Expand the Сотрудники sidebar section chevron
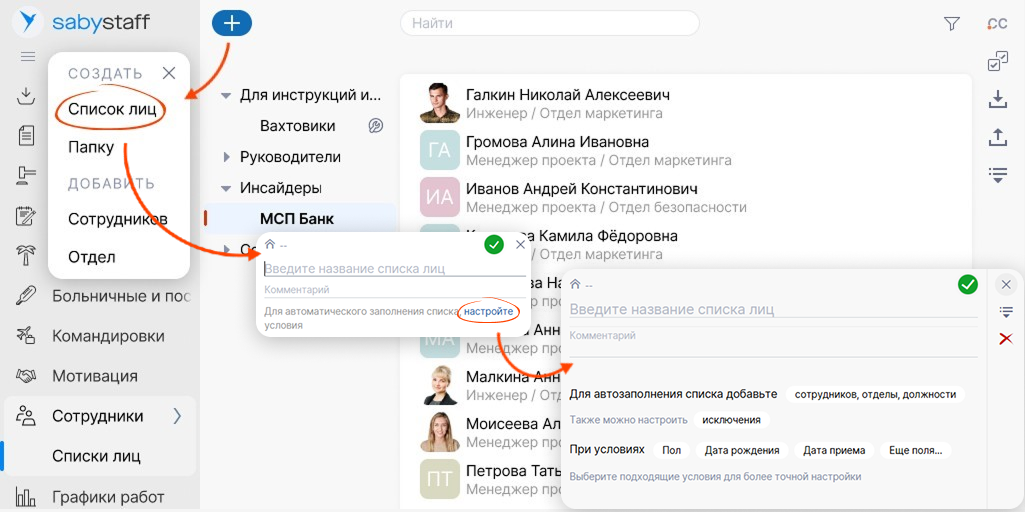The image size is (1025, 512). click(177, 416)
